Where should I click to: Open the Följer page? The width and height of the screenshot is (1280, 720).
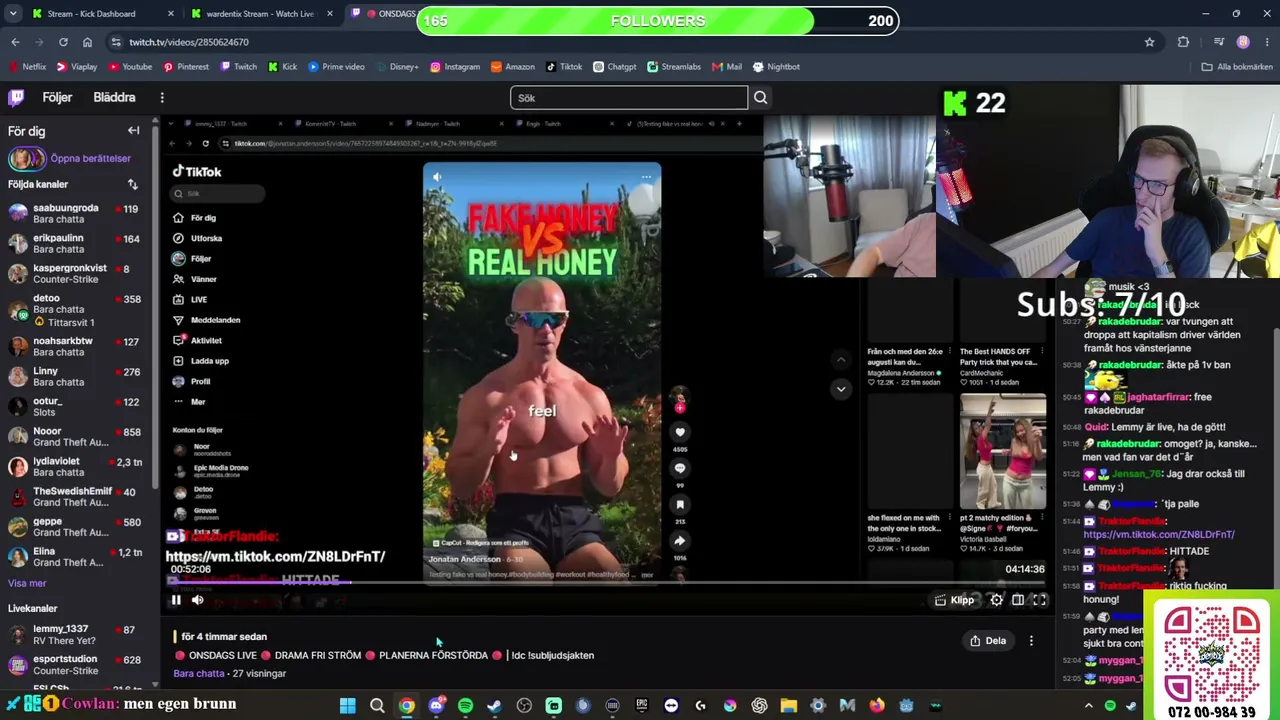[57, 97]
